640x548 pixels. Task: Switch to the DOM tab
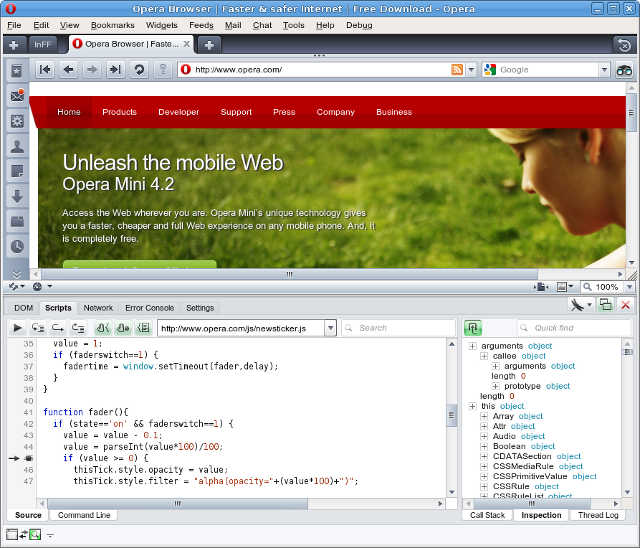tap(24, 308)
